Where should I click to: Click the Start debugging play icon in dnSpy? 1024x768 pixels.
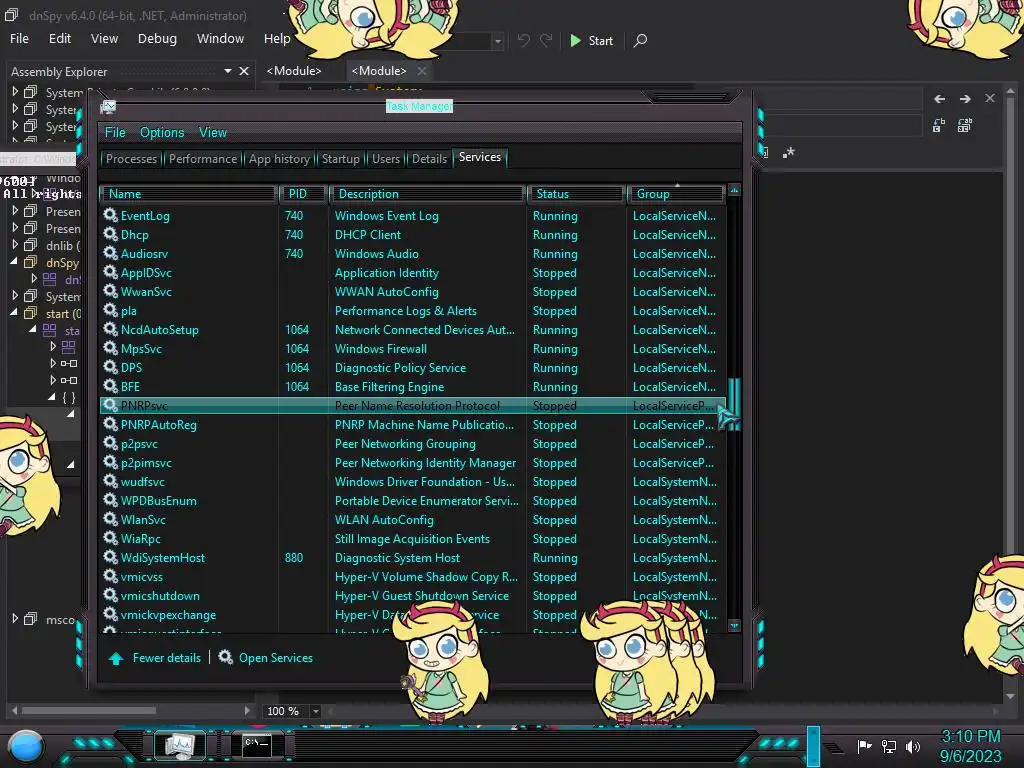(x=575, y=40)
